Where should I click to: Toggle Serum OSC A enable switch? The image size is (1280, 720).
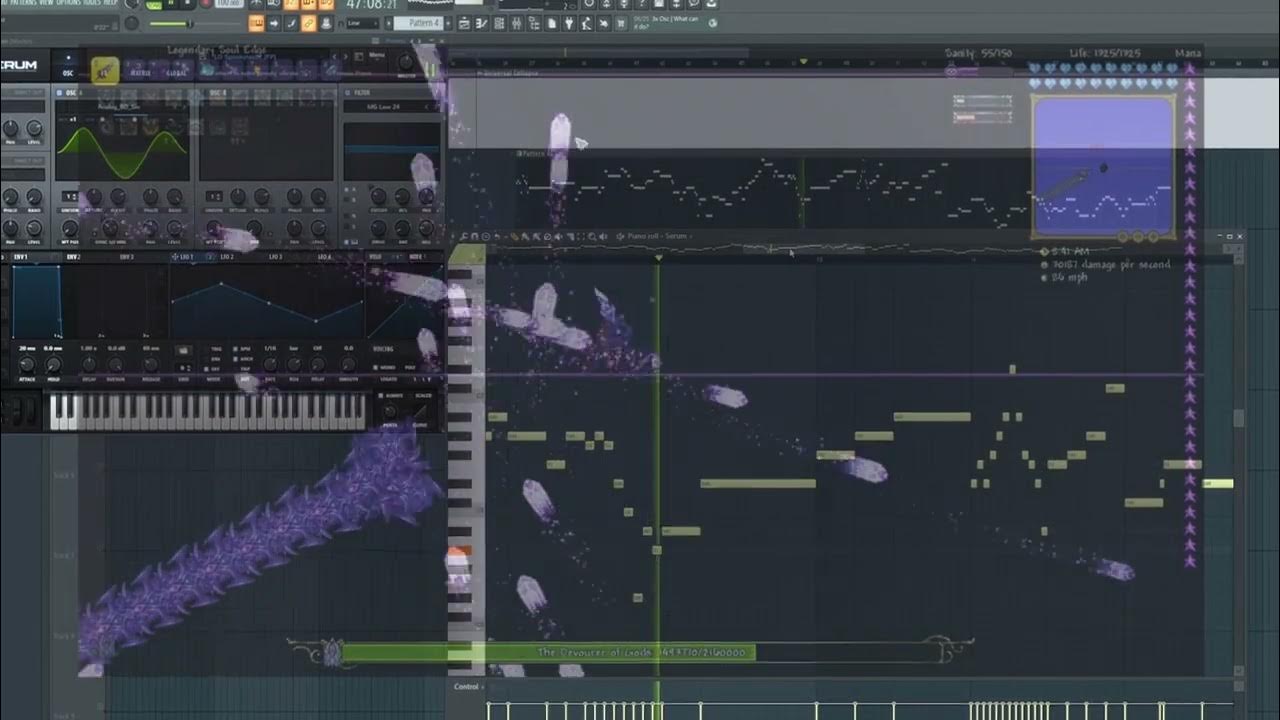[59, 93]
